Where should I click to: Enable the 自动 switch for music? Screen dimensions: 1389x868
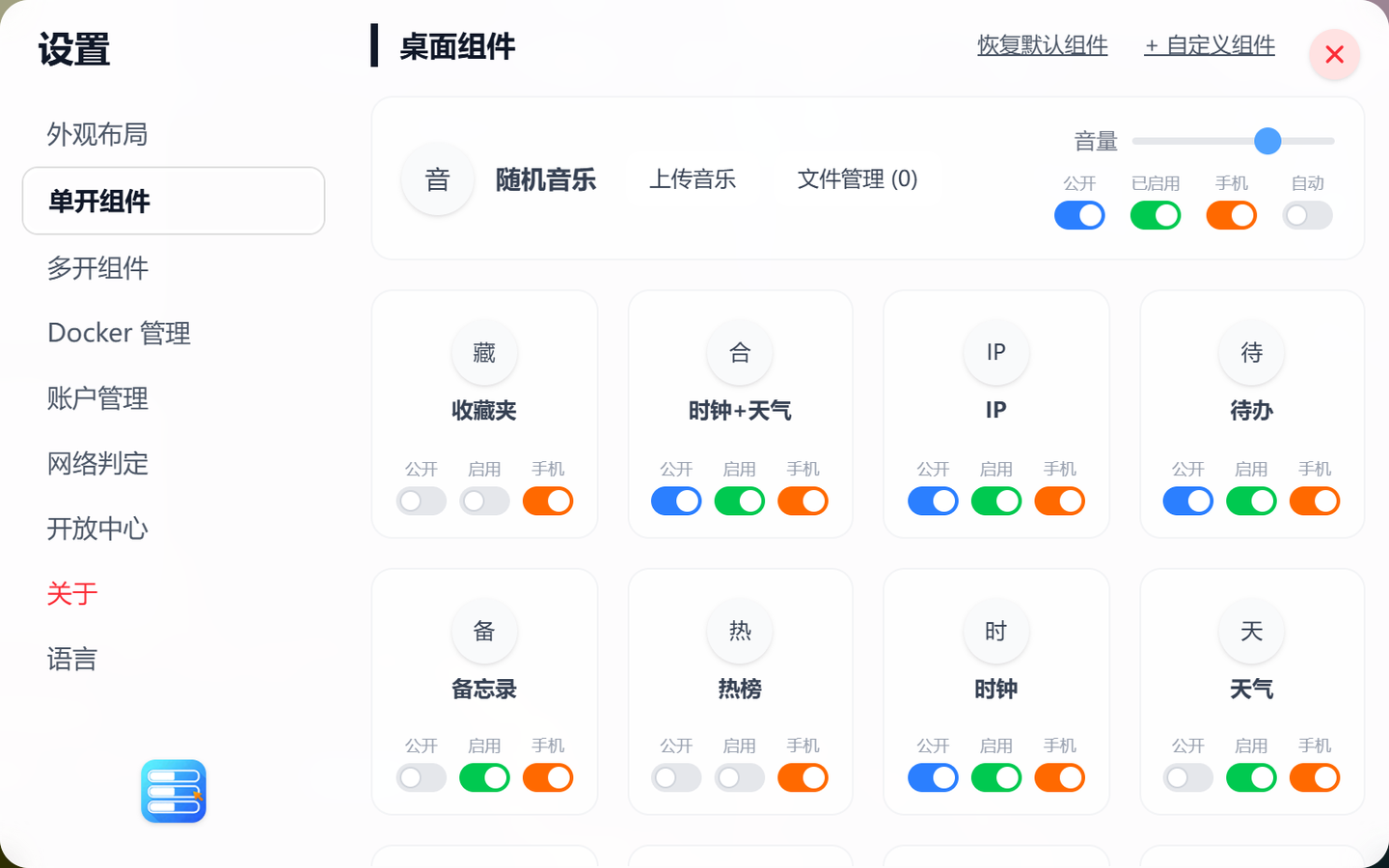coord(1308,215)
